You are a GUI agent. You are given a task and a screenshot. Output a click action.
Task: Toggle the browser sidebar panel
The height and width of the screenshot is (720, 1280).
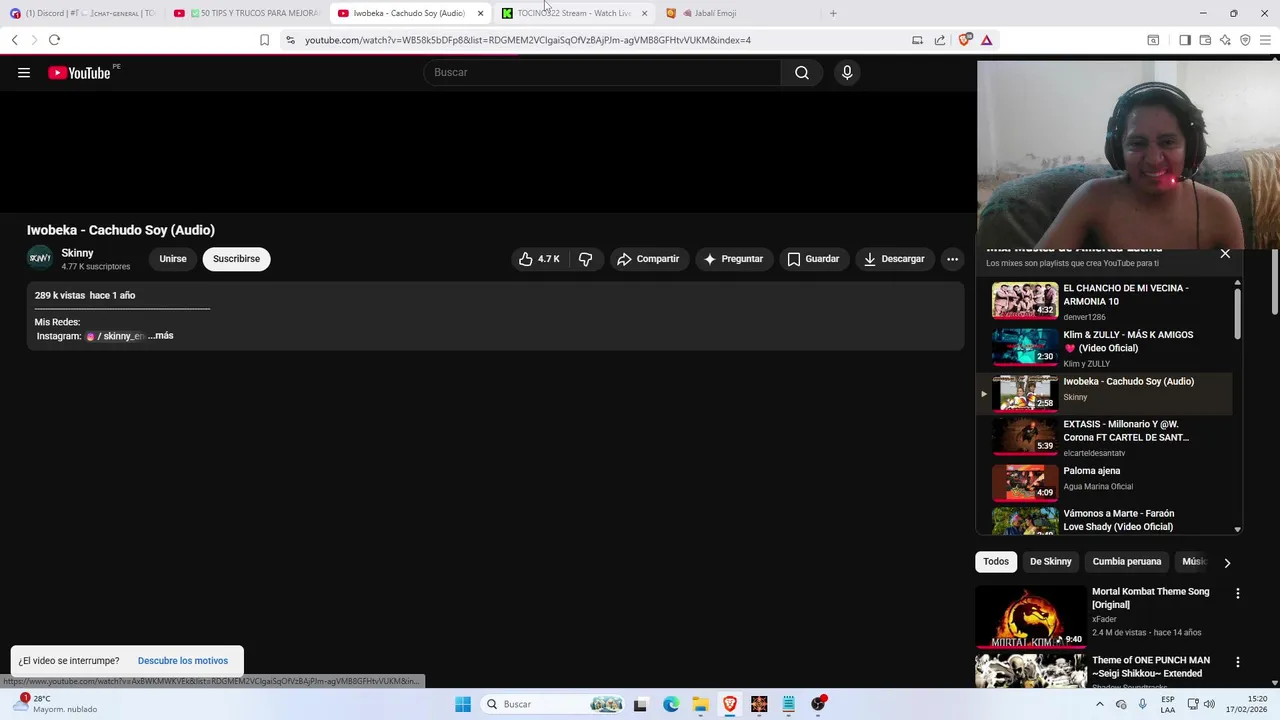coord(1185,40)
